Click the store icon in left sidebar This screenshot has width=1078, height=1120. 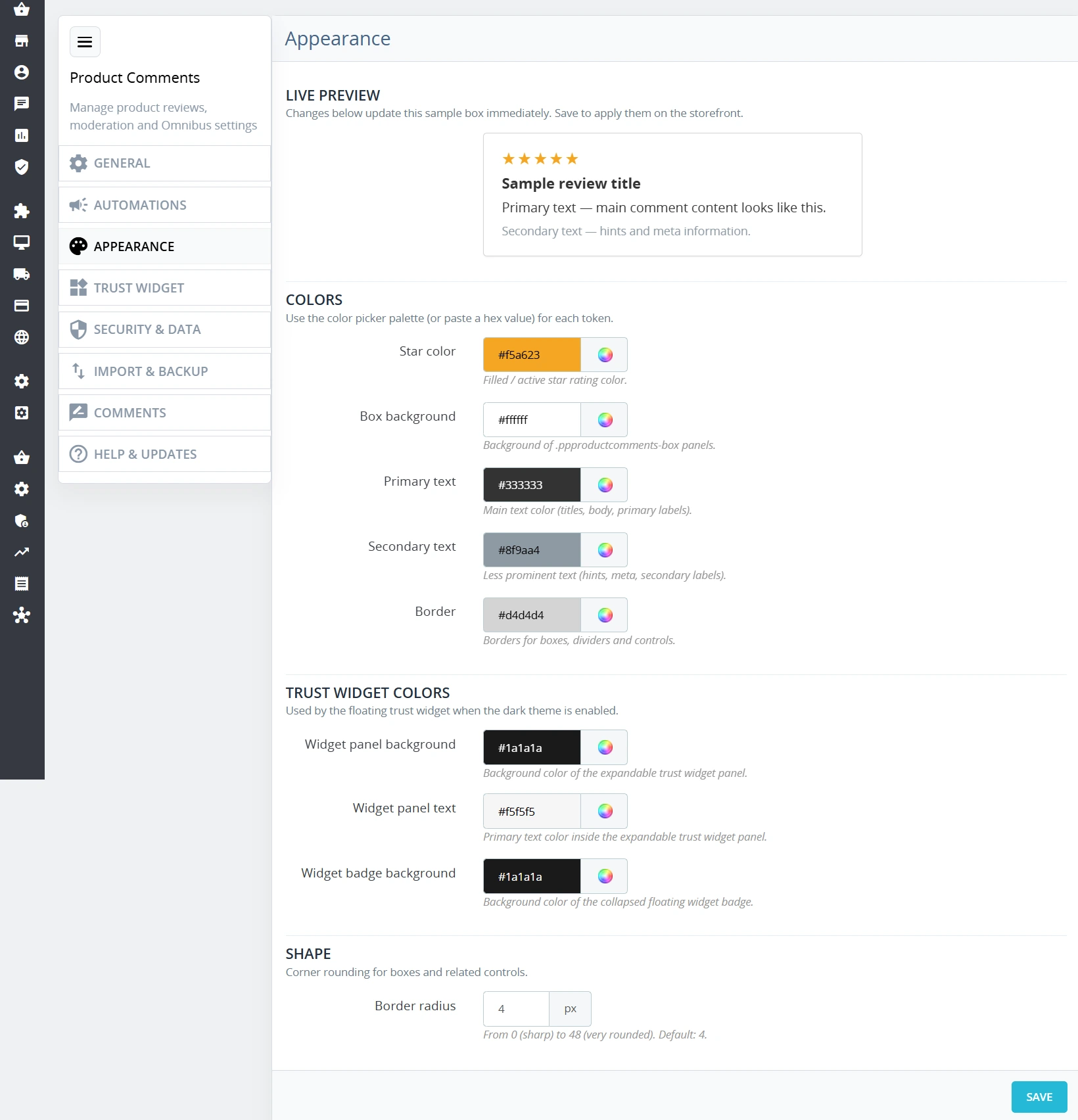coord(22,41)
